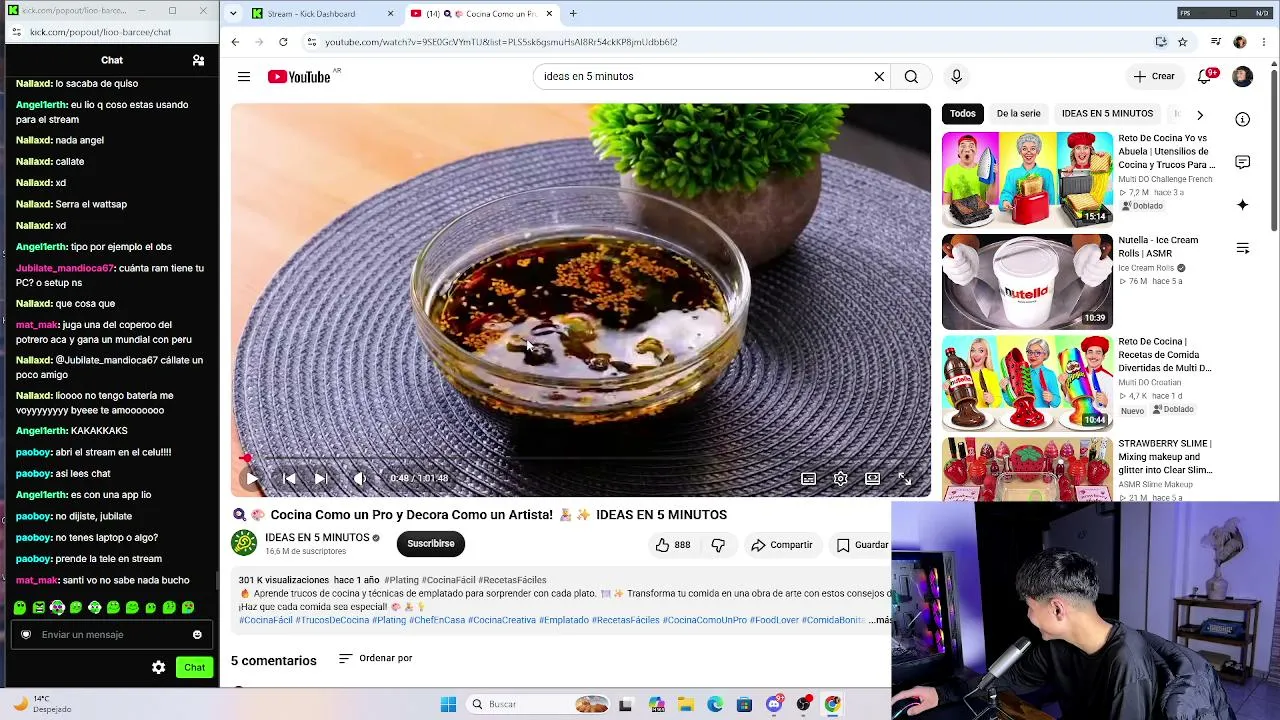1280x720 pixels.
Task: Clear the YouTube search box text
Action: [879, 76]
